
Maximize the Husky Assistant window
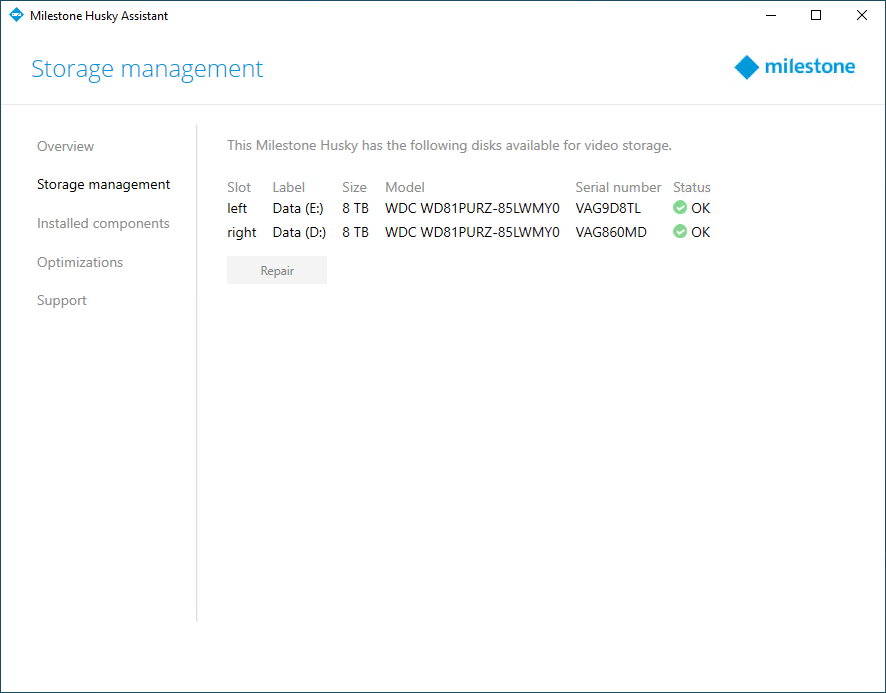tap(816, 15)
